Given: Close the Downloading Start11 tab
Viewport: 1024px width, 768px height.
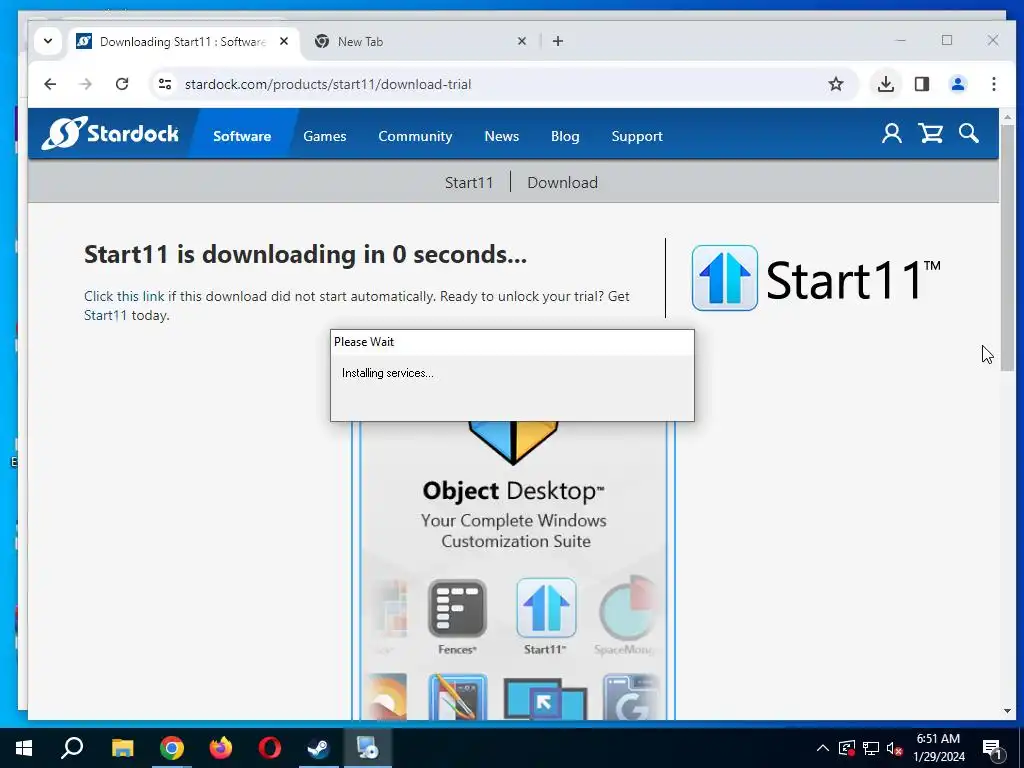Looking at the screenshot, I should click(x=284, y=41).
